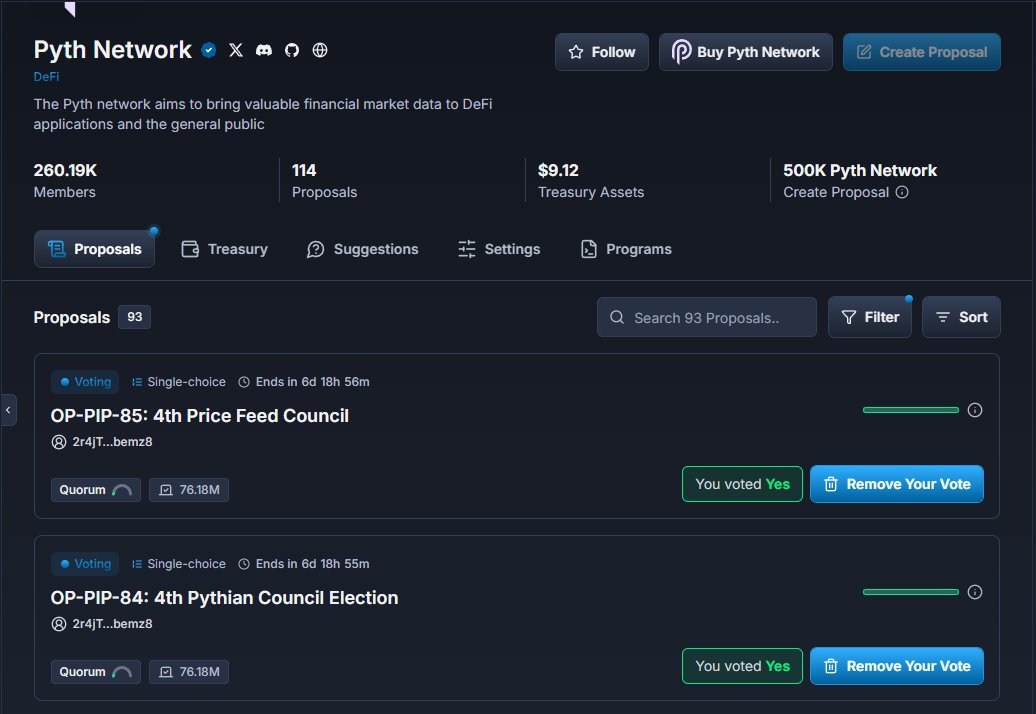Screen dimensions: 1036x714
Task: Open the Pyth Network X (Twitter) link icon
Action: [236, 50]
